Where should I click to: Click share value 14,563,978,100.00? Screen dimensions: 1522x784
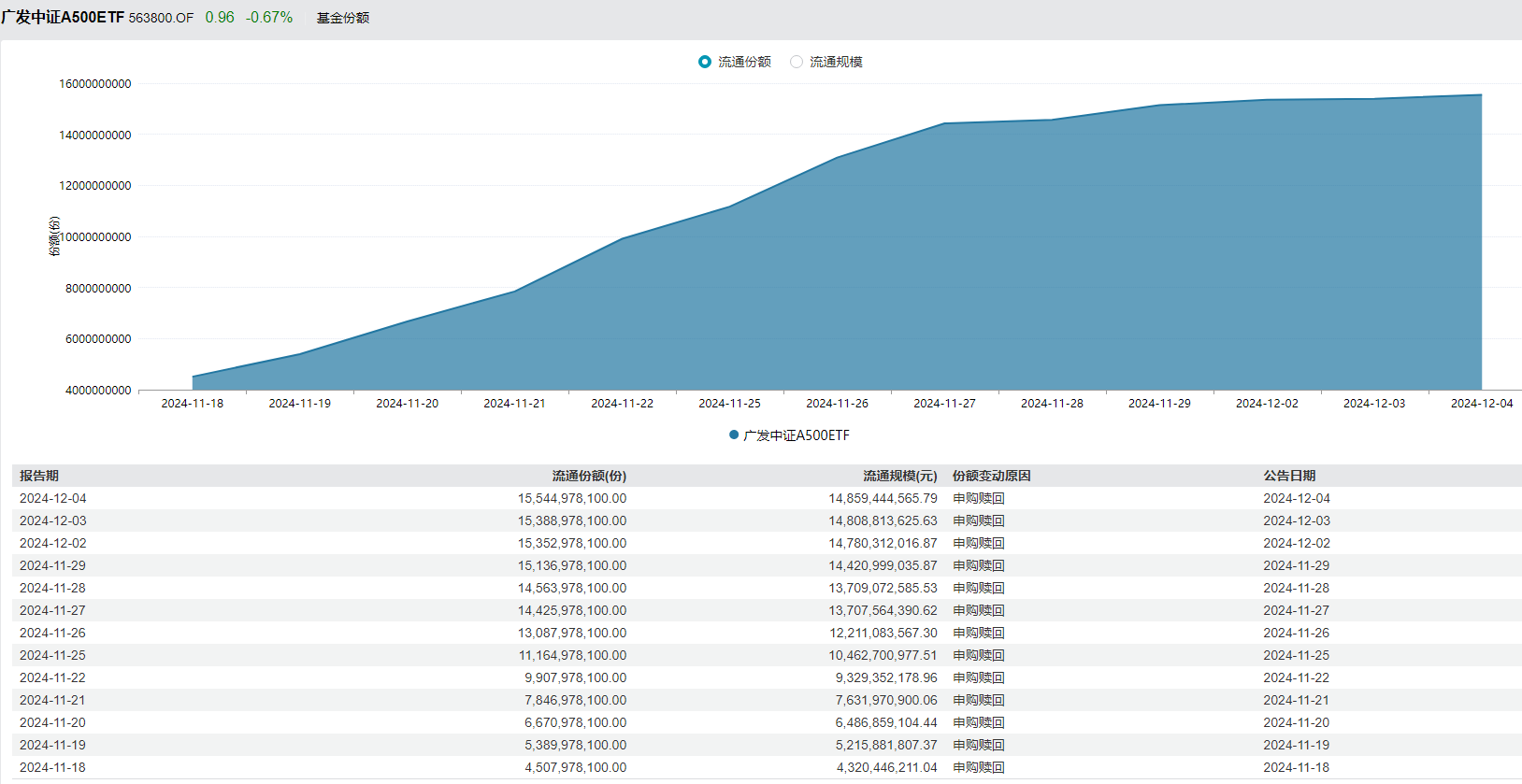click(572, 588)
